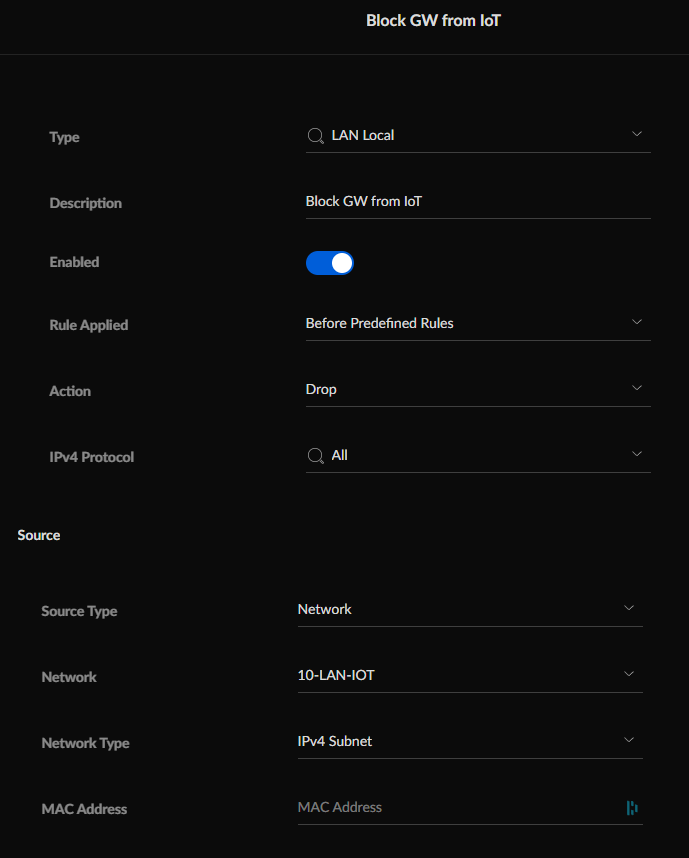Image resolution: width=689 pixels, height=858 pixels.
Task: Click the Before Predefined Rules value
Action: 379,323
